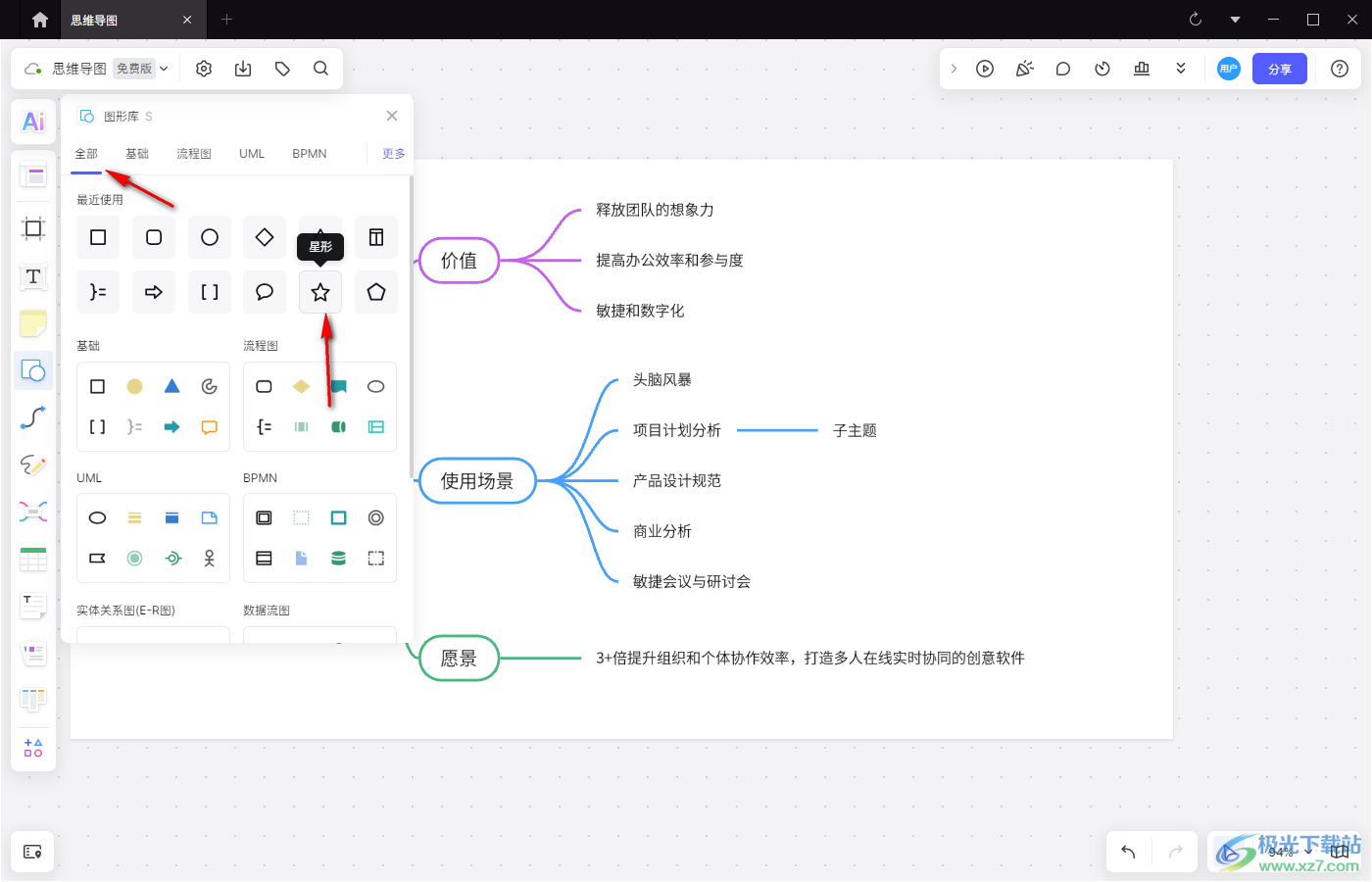Pick the circle shape in recent shapes
The image size is (1372, 882).
(x=210, y=237)
